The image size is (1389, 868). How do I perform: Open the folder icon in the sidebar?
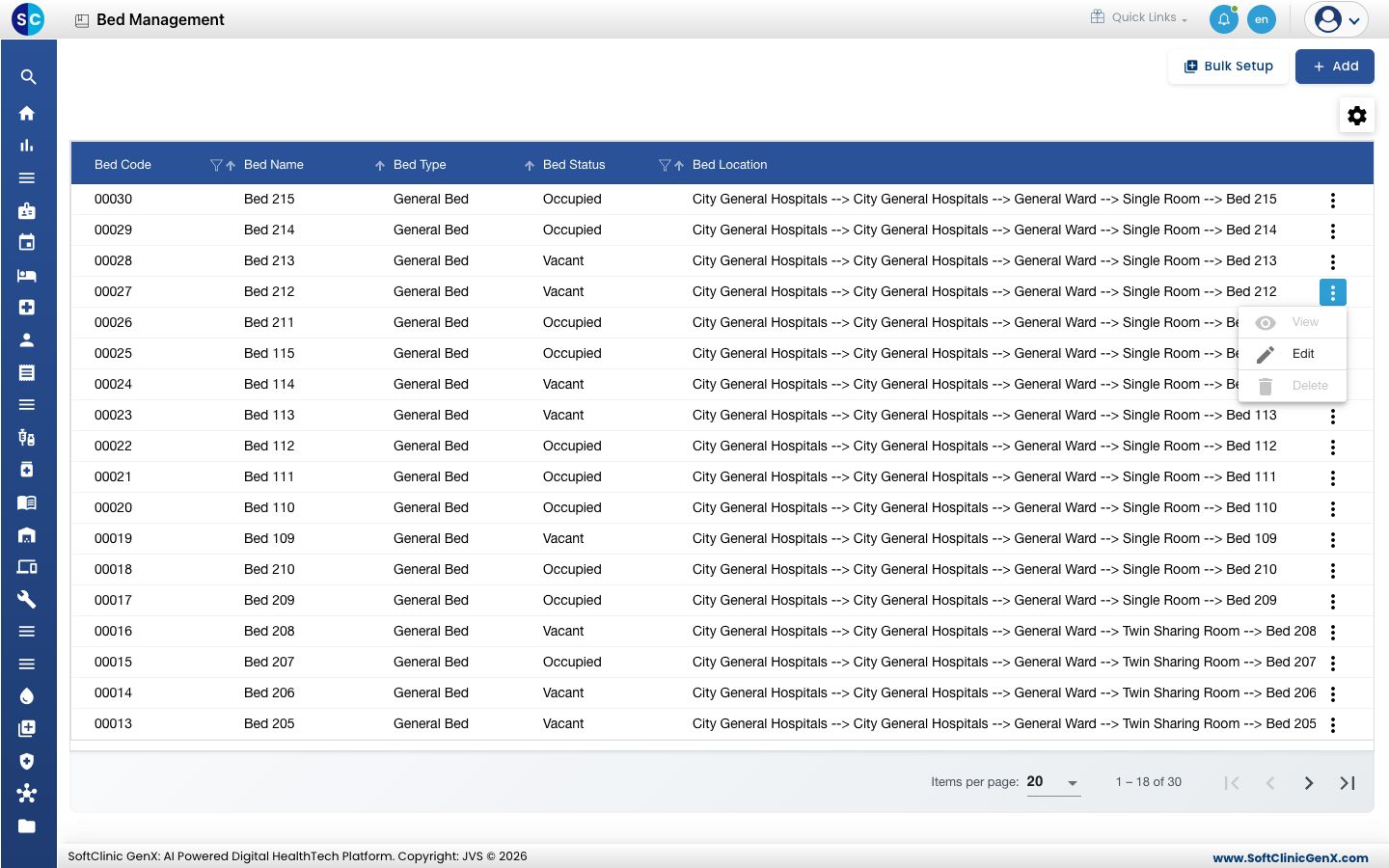(x=27, y=826)
